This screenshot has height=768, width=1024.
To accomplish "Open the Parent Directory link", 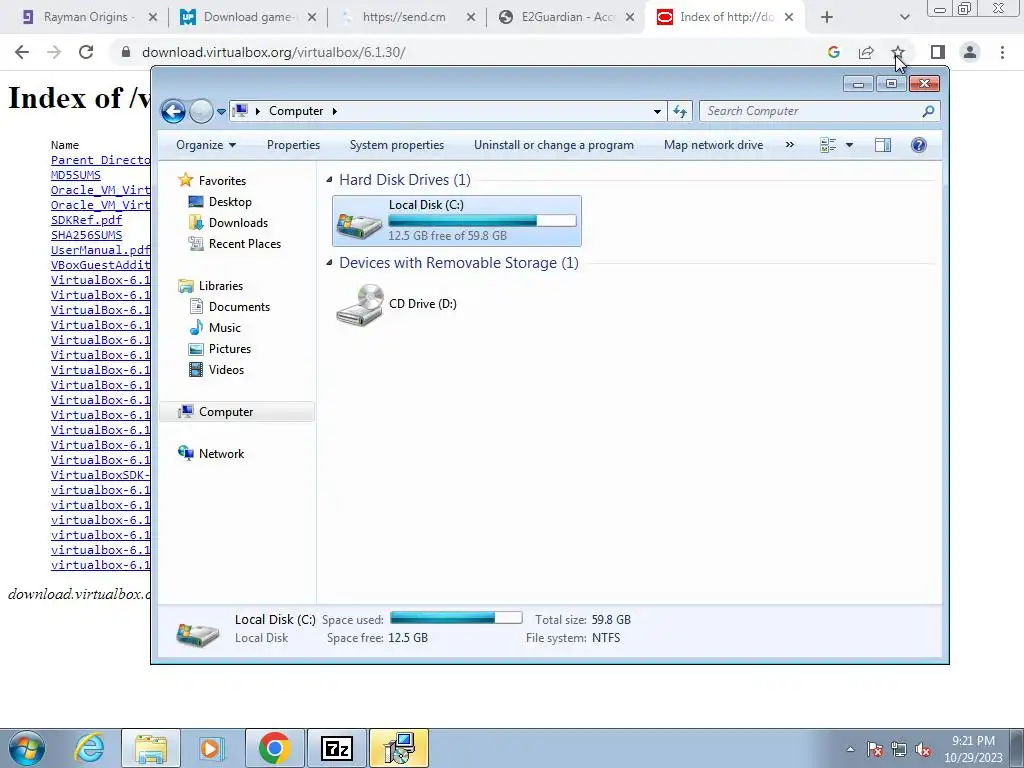I will point(101,160).
